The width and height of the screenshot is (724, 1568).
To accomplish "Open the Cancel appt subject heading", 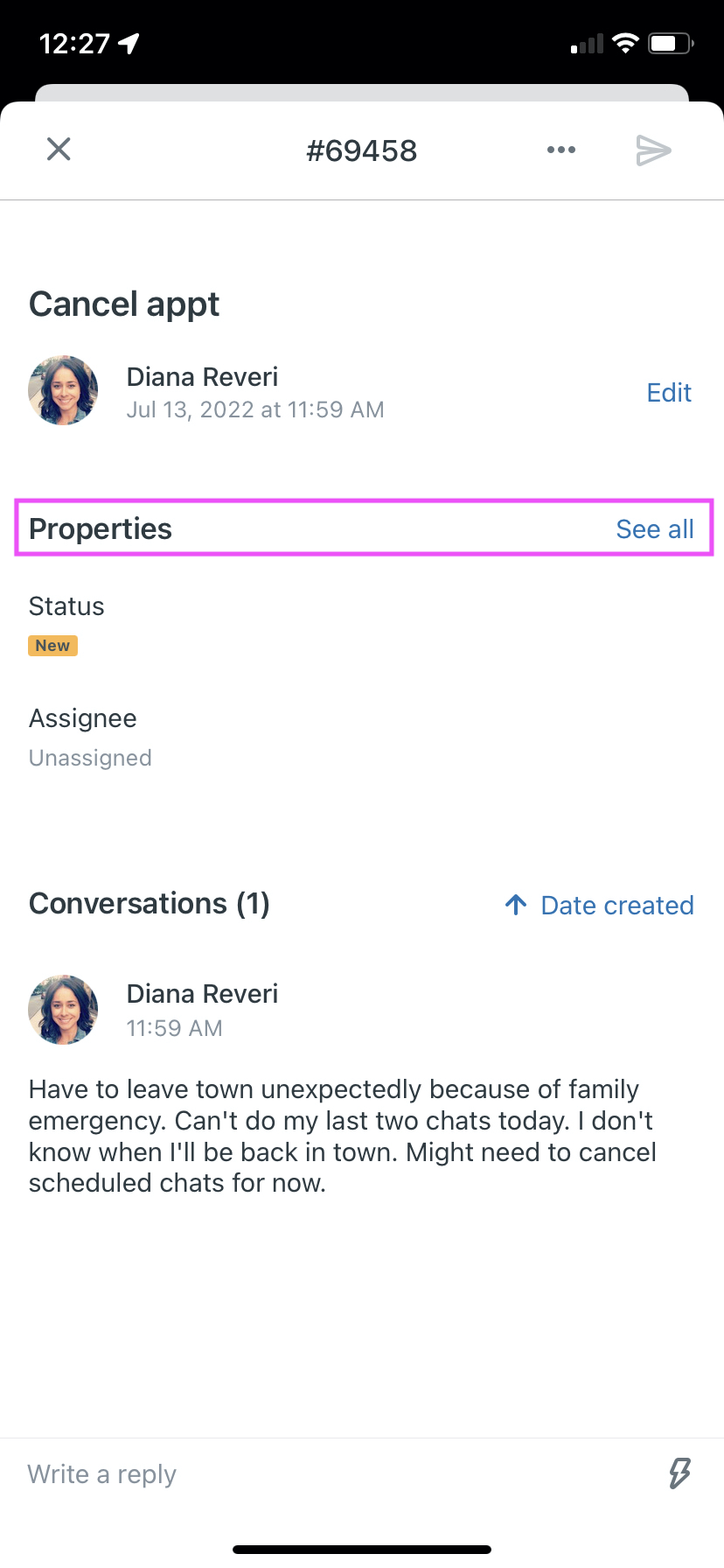I will pos(124,304).
